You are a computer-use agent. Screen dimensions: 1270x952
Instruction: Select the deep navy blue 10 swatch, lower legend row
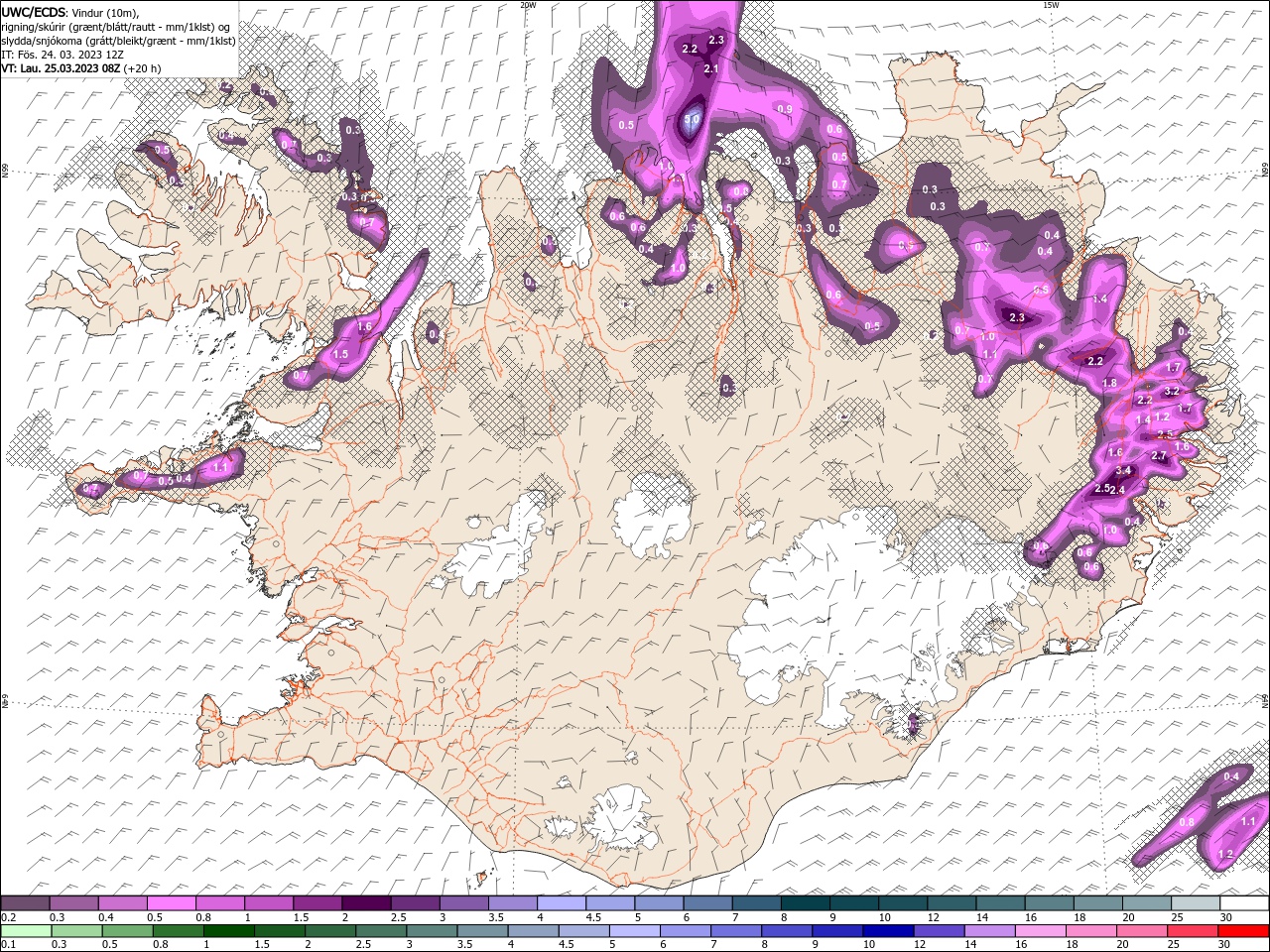[889, 931]
